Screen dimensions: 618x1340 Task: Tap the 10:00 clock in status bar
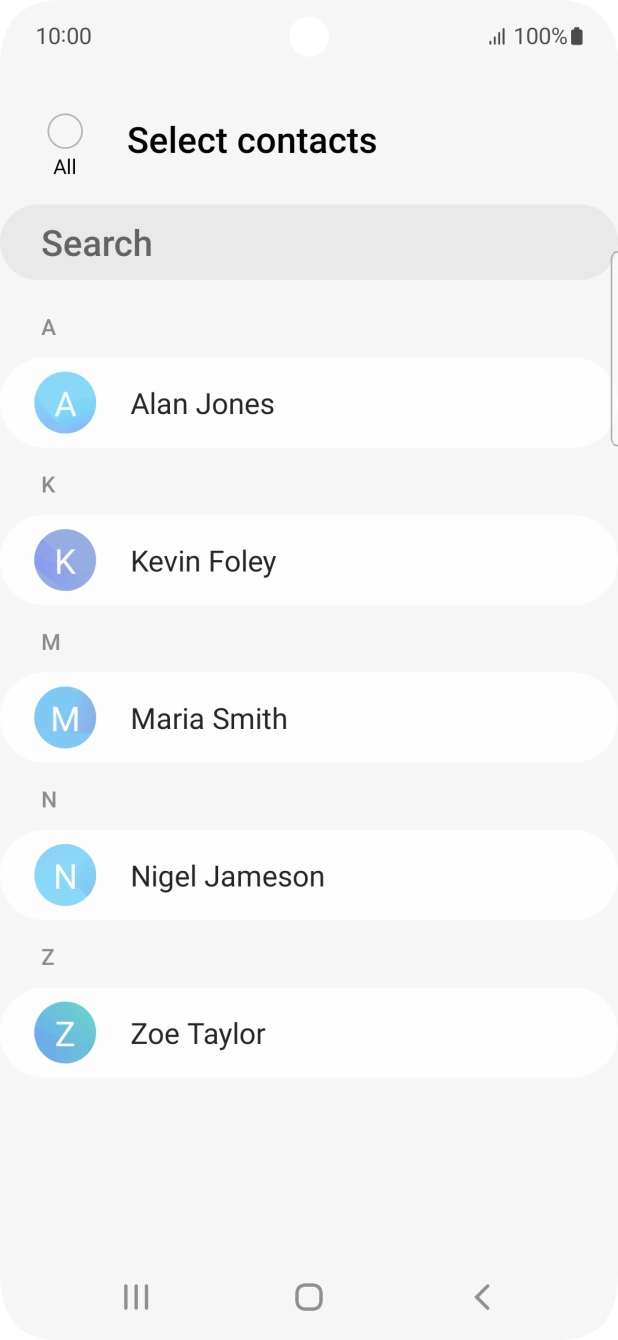tap(63, 37)
